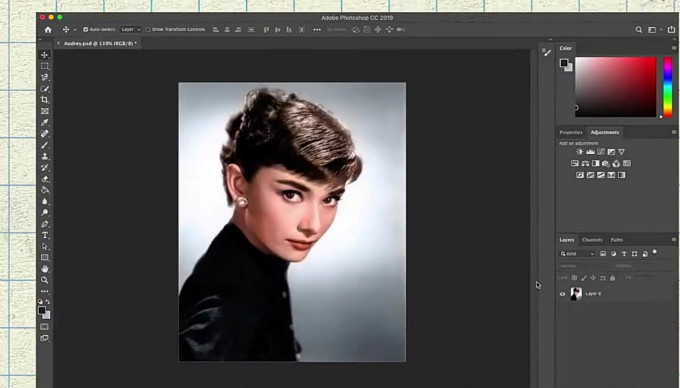Viewport: 680px width, 388px height.
Task: Select the Crop tool
Action: pyautogui.click(x=45, y=100)
